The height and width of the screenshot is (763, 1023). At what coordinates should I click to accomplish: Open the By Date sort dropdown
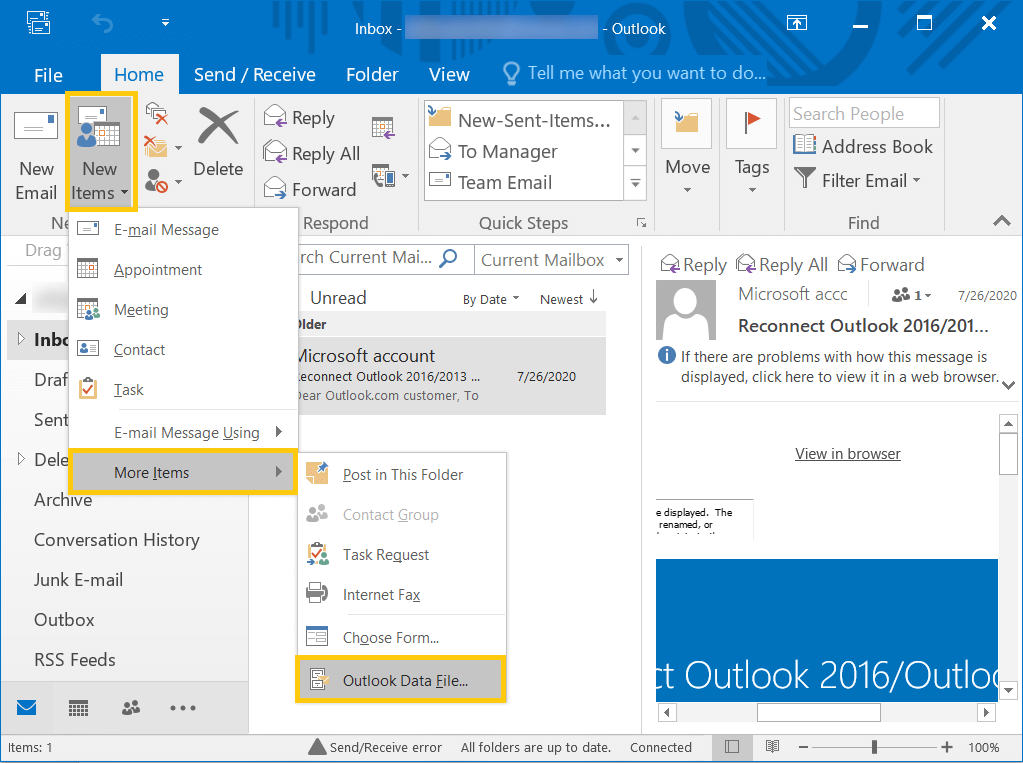pyautogui.click(x=491, y=299)
